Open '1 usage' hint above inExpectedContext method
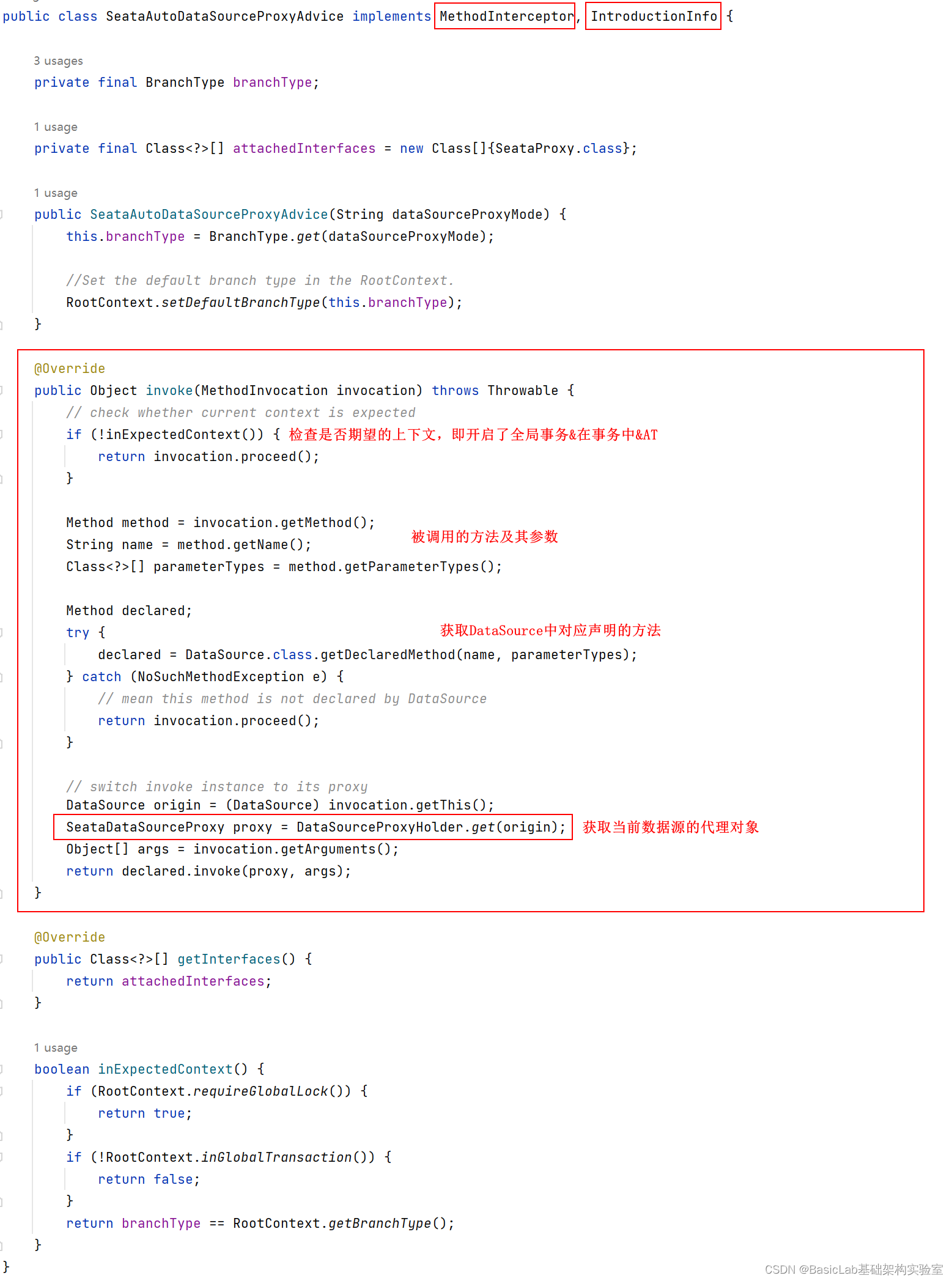Screen dimensions: 952x1281 click(56, 1048)
